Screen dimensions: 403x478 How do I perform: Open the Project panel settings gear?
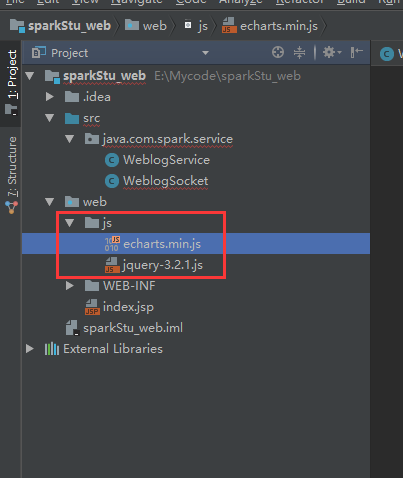click(x=332, y=52)
